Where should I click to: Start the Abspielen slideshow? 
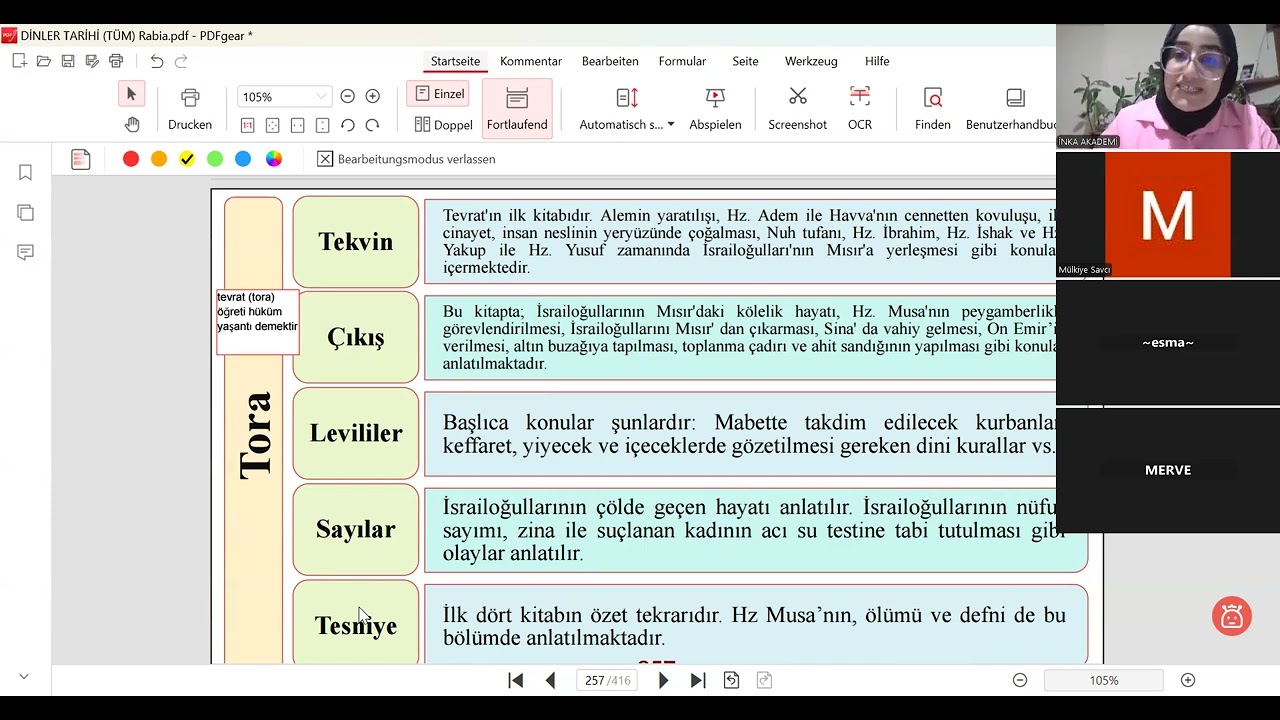click(x=715, y=108)
